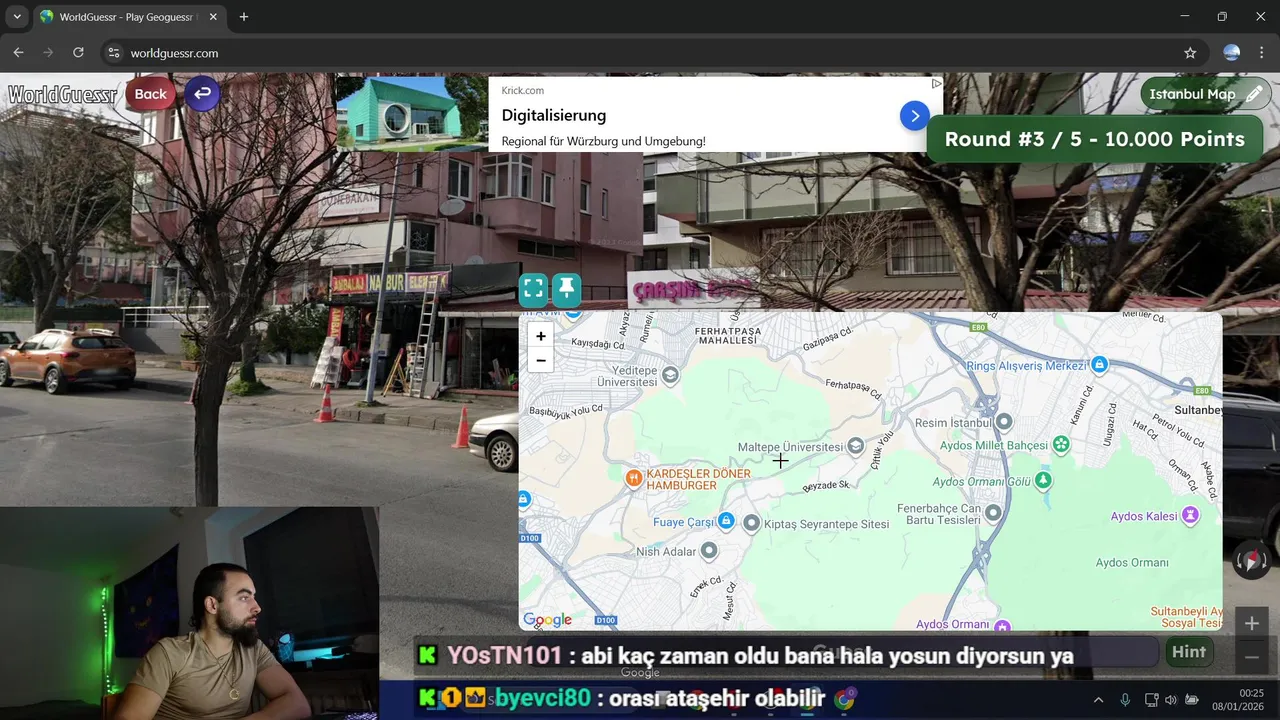Image resolution: width=1280 pixels, height=720 pixels.
Task: Expand the guess map to fullscreen
Action: [534, 290]
